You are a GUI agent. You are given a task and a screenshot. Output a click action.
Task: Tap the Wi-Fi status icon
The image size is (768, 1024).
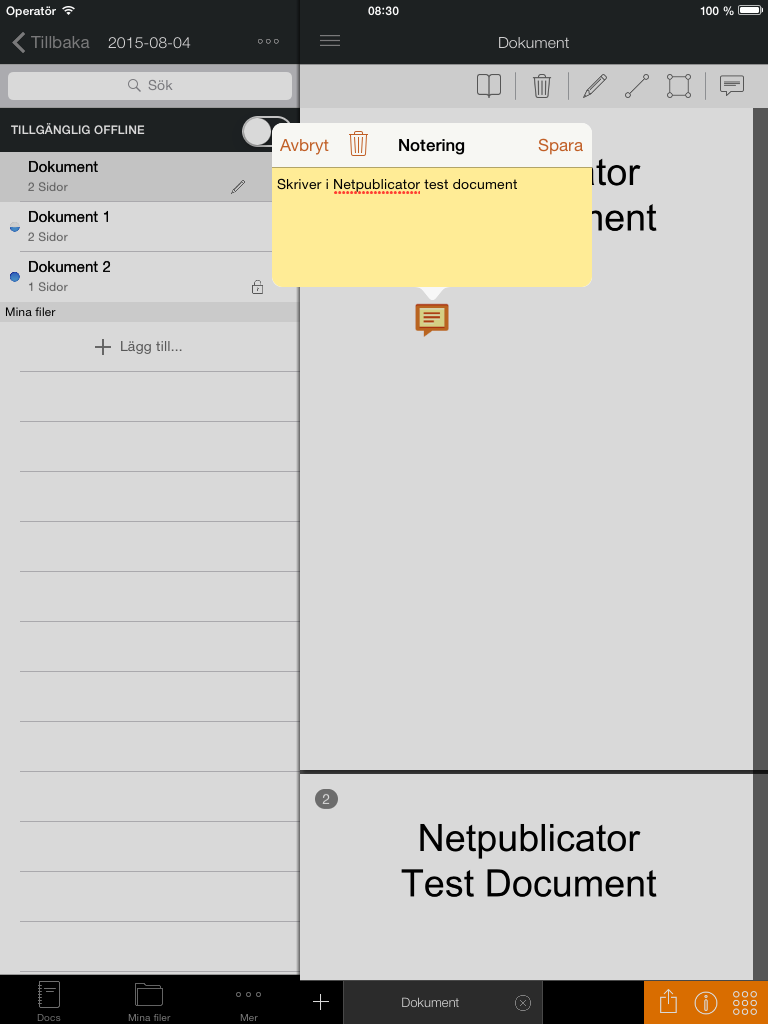(x=68, y=10)
